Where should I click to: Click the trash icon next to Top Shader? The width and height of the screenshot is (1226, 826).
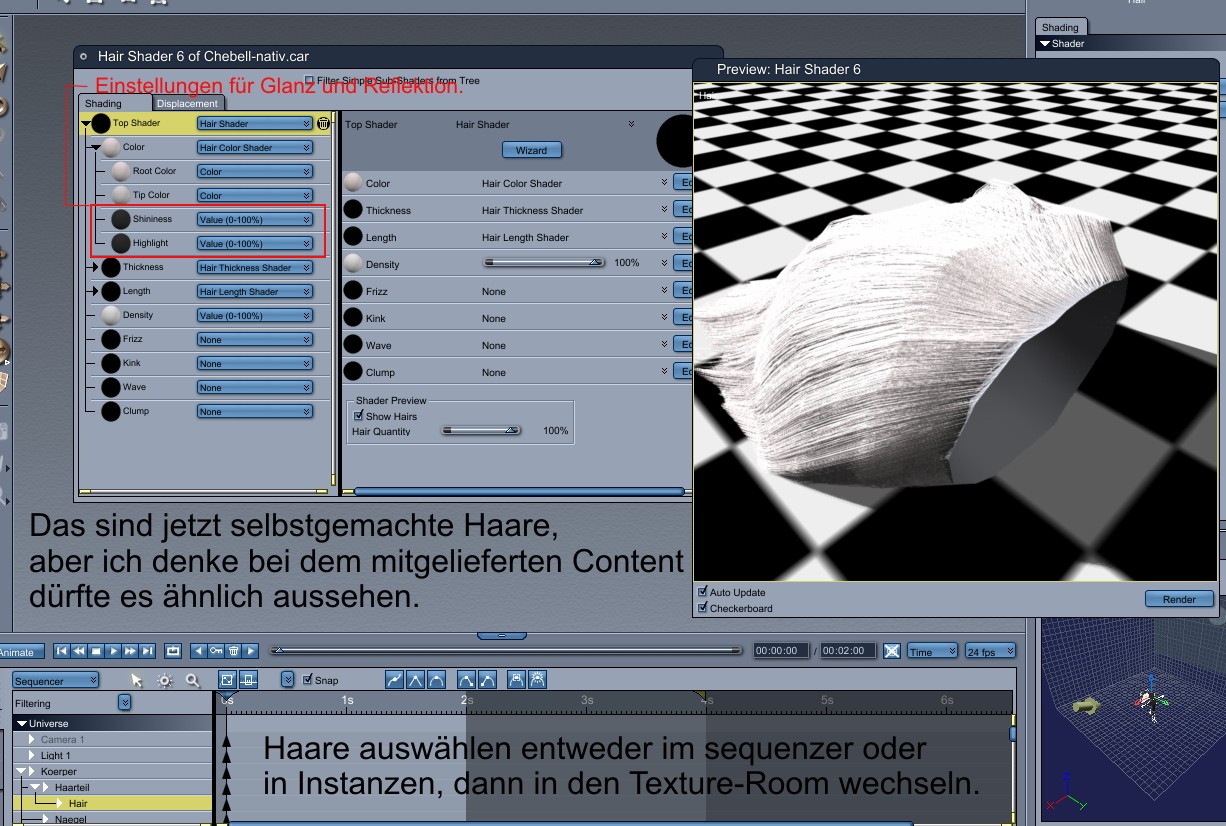tap(323, 124)
